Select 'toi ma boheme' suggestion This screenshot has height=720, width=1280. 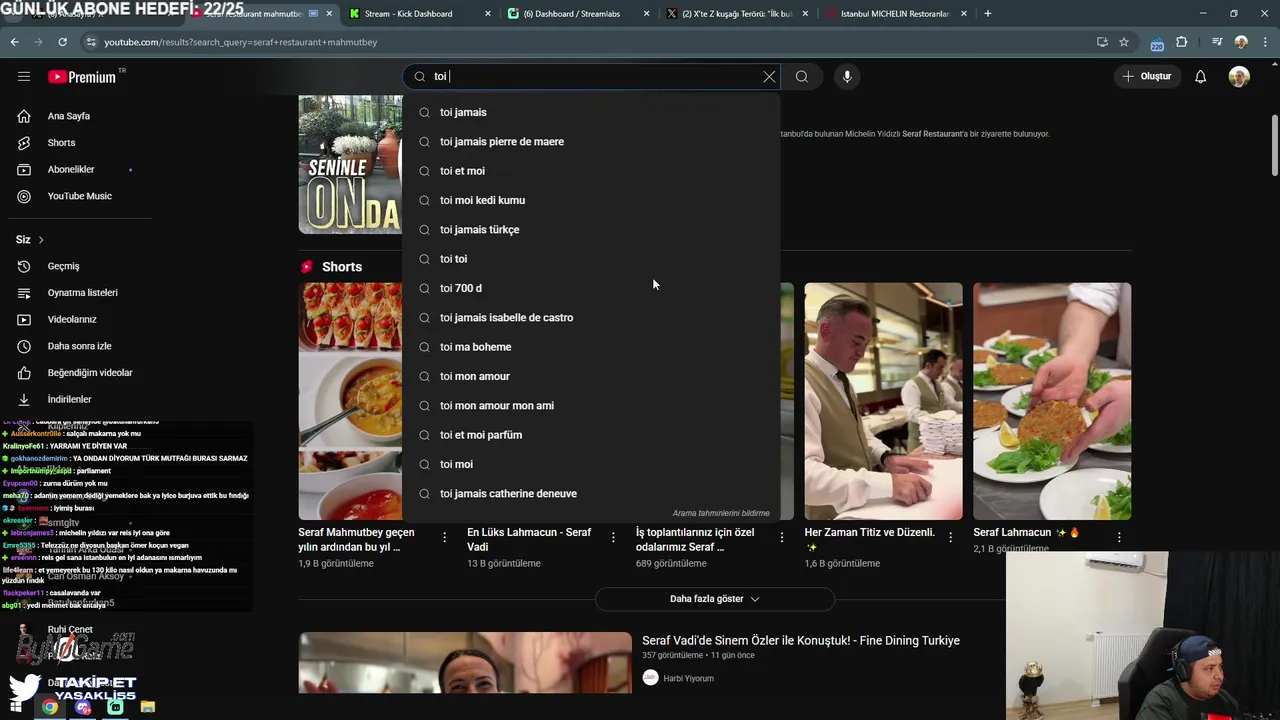coord(591,347)
